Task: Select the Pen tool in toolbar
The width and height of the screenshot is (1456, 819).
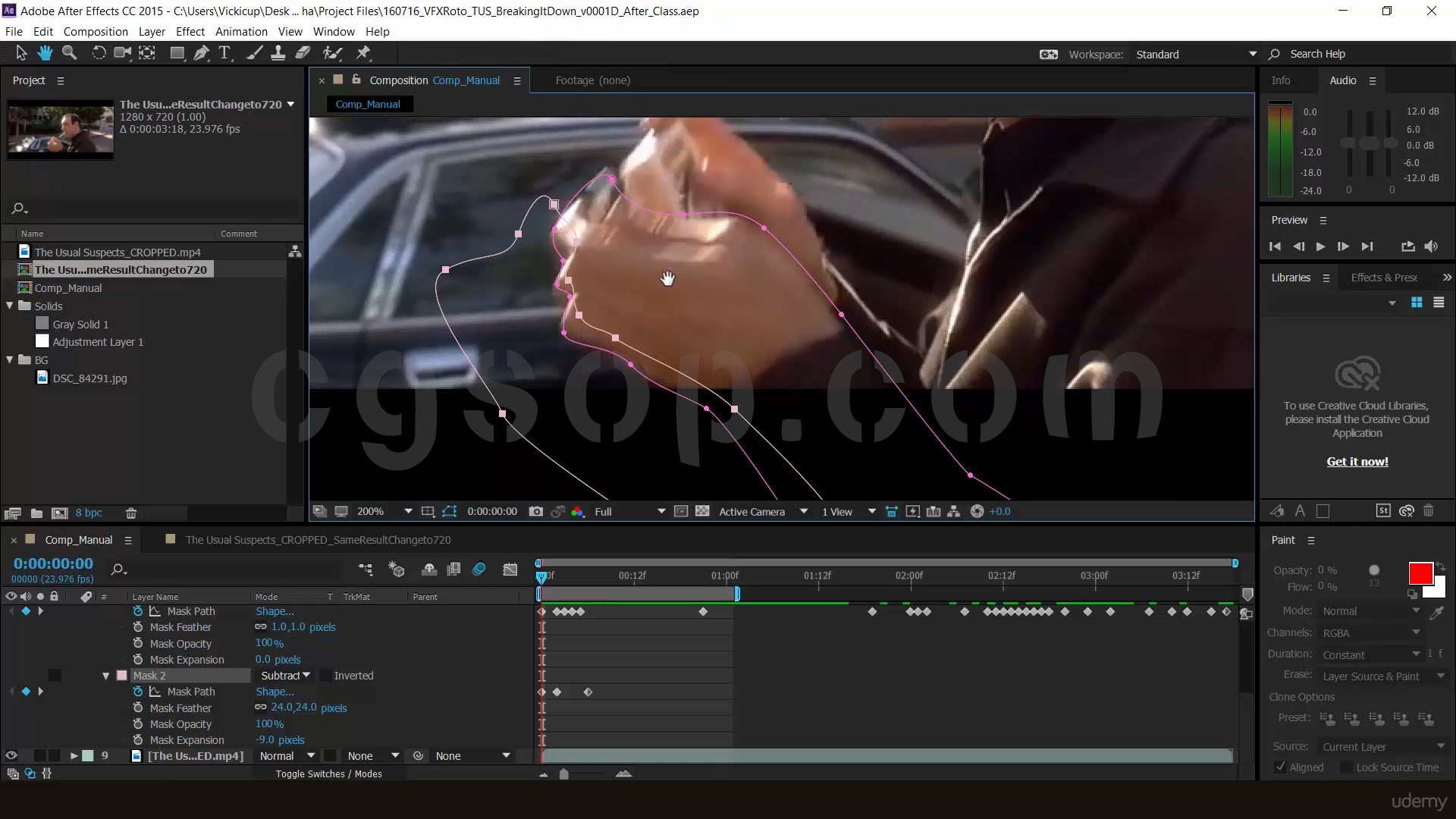Action: coord(201,53)
